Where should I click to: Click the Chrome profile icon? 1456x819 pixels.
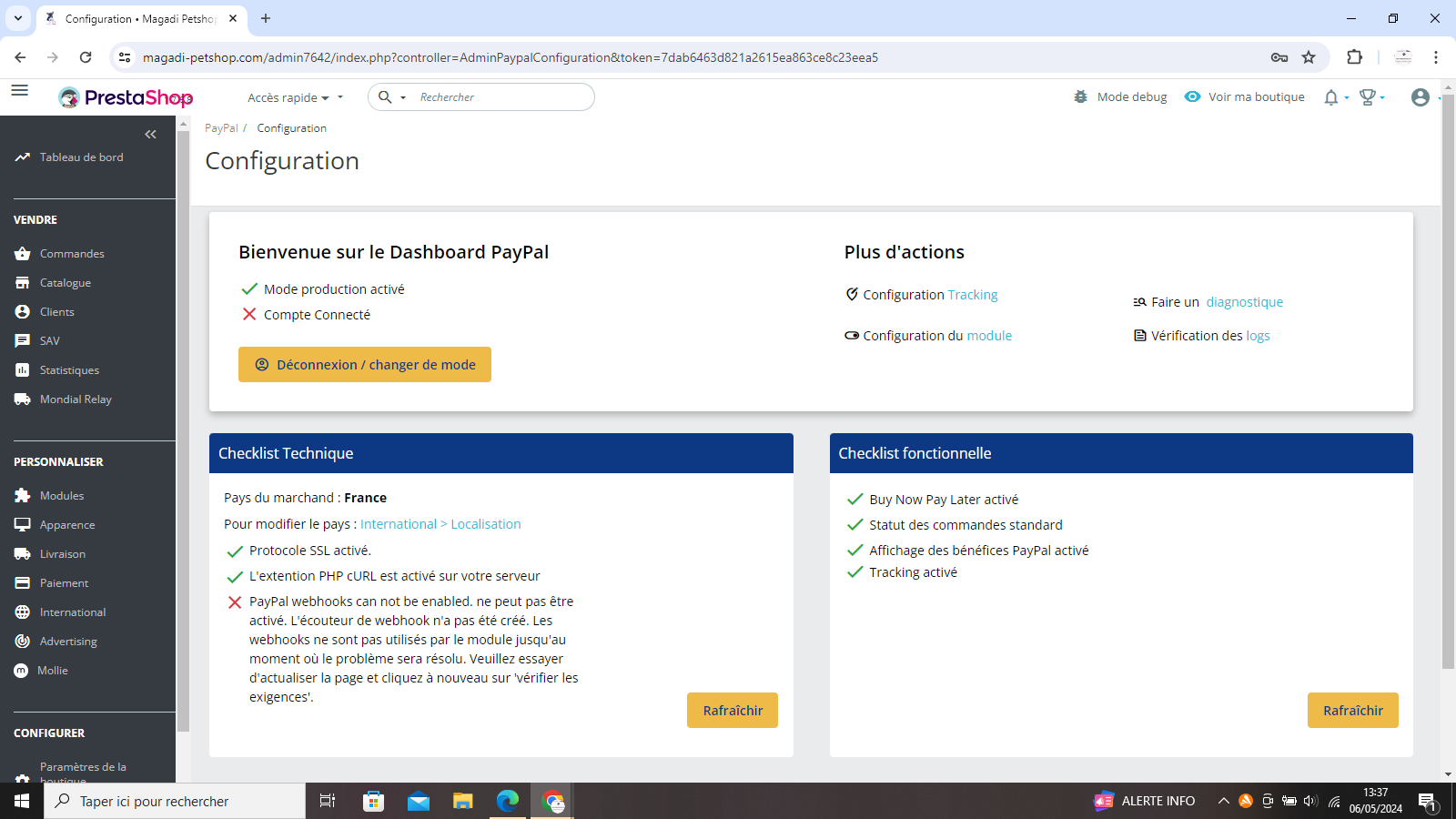pyautogui.click(x=1403, y=57)
